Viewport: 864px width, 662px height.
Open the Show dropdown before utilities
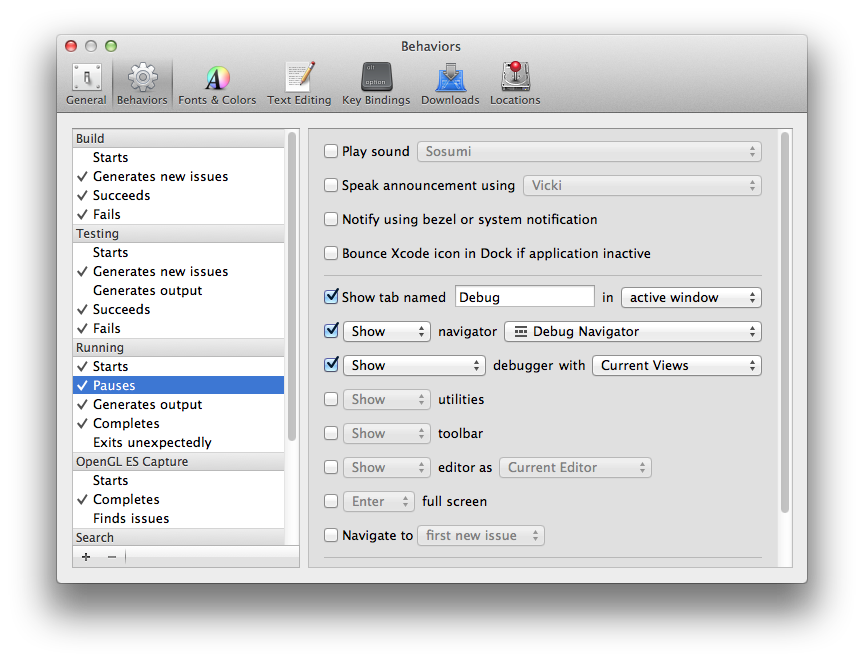coord(386,400)
